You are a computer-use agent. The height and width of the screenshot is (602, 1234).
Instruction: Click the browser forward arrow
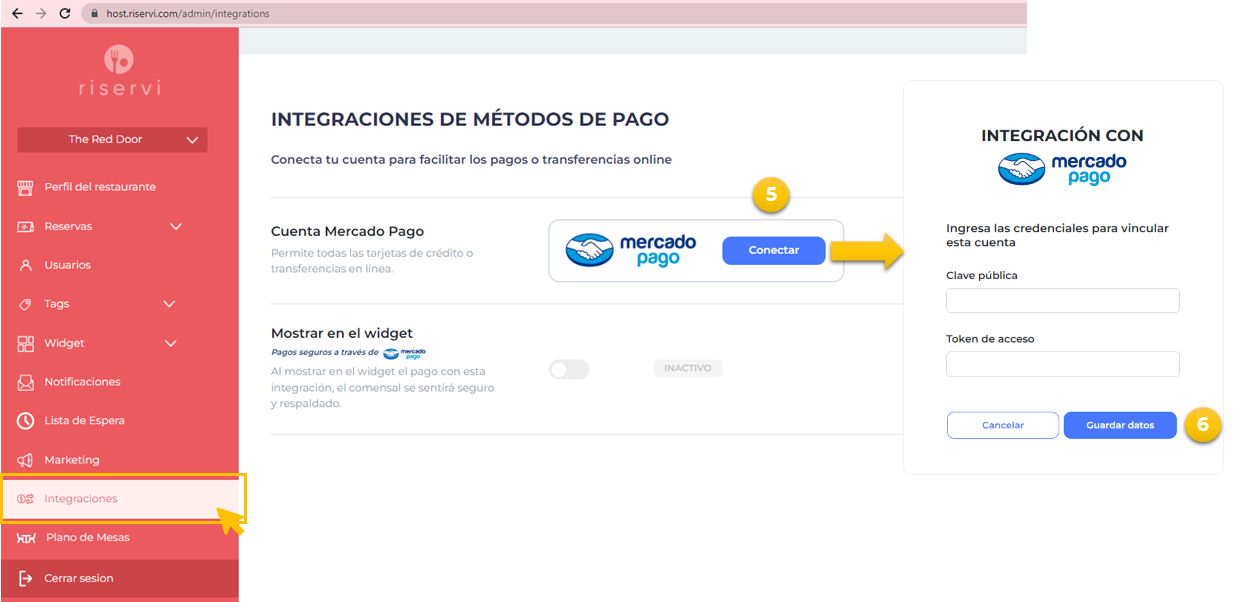point(41,14)
